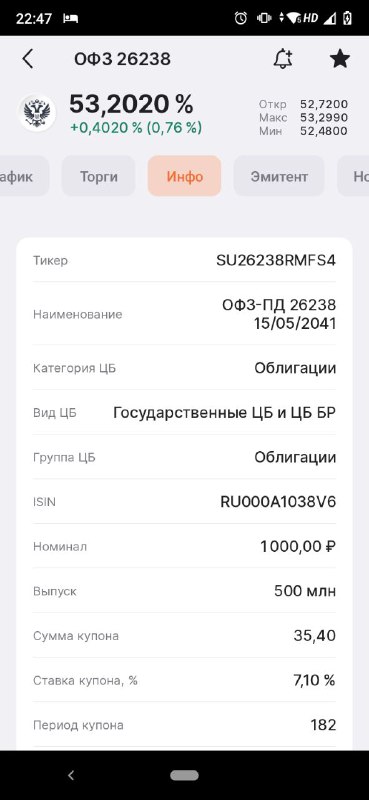The image size is (369, 800).
Task: Tap the bond issuer emblem logo
Action: click(37, 113)
